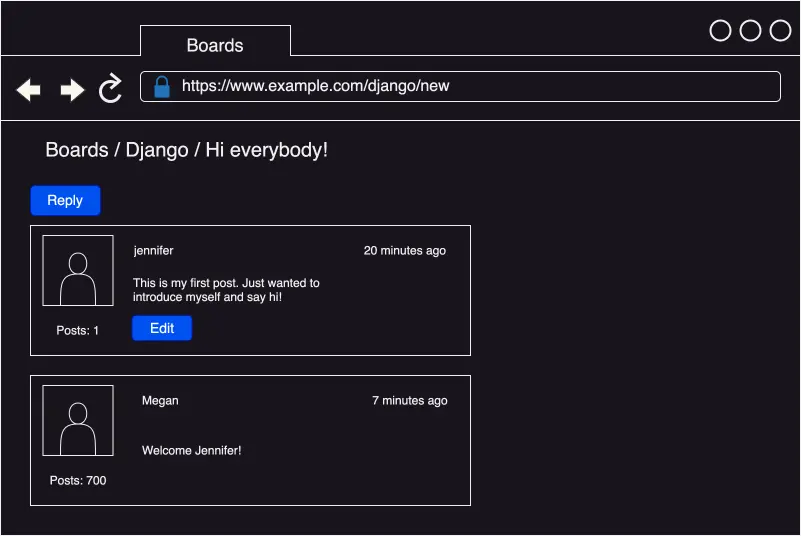Click the '7 minutes ago' timestamp
The height and width of the screenshot is (536, 801).
pyautogui.click(x=410, y=401)
